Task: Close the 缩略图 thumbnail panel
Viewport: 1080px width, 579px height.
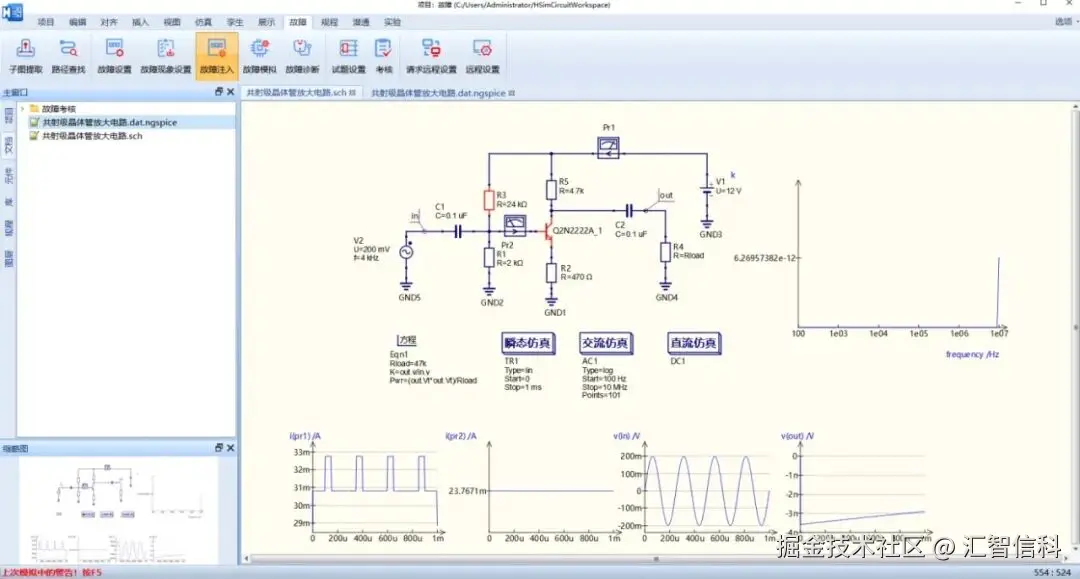Action: (231, 448)
